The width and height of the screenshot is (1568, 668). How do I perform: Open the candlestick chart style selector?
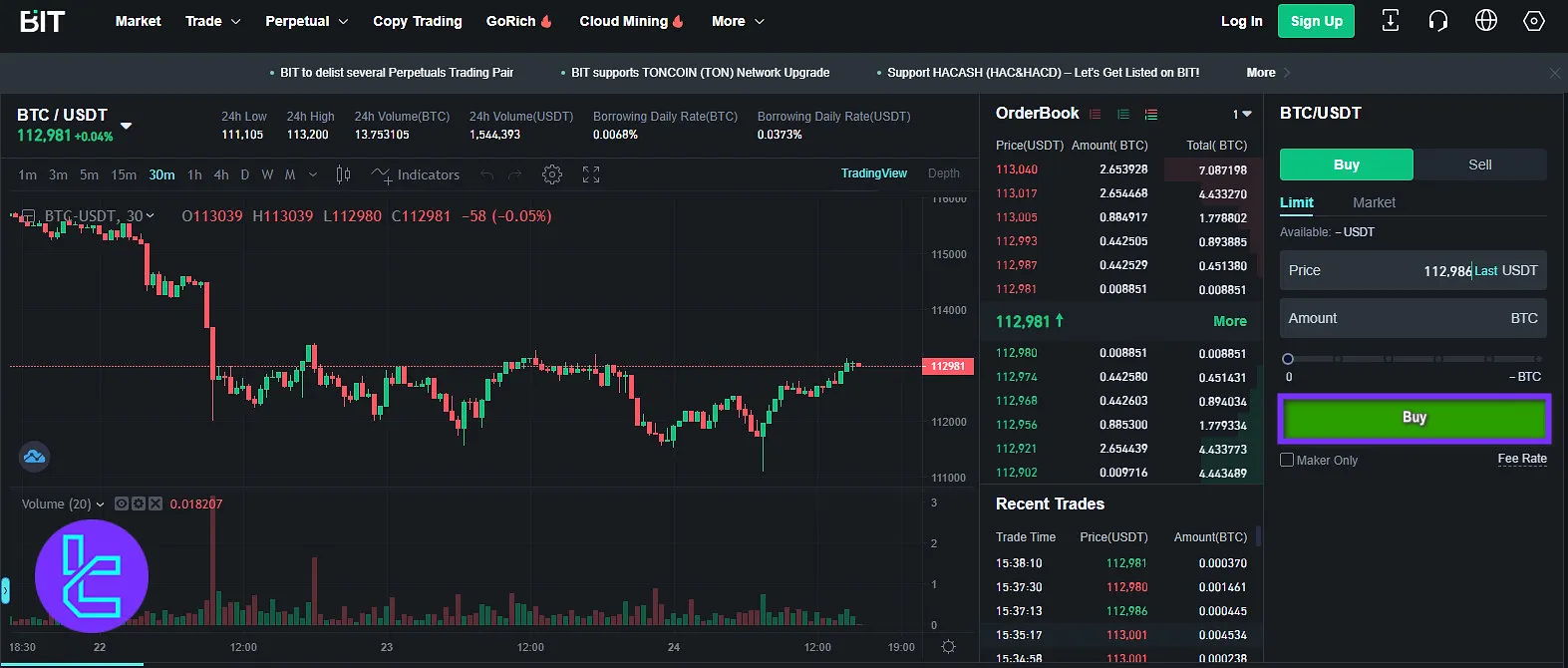[x=343, y=174]
